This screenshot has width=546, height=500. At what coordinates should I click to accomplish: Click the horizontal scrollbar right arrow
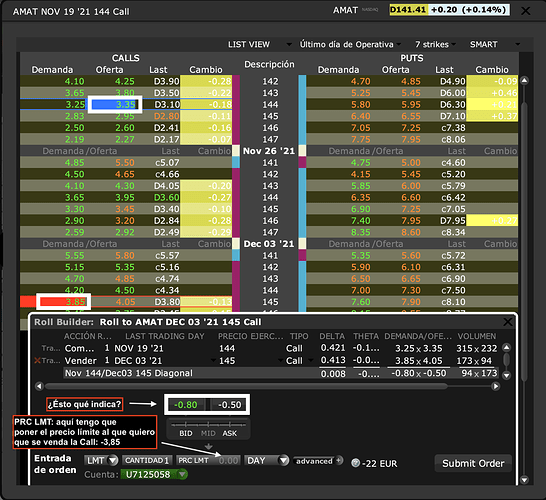pyautogui.click(x=496, y=386)
